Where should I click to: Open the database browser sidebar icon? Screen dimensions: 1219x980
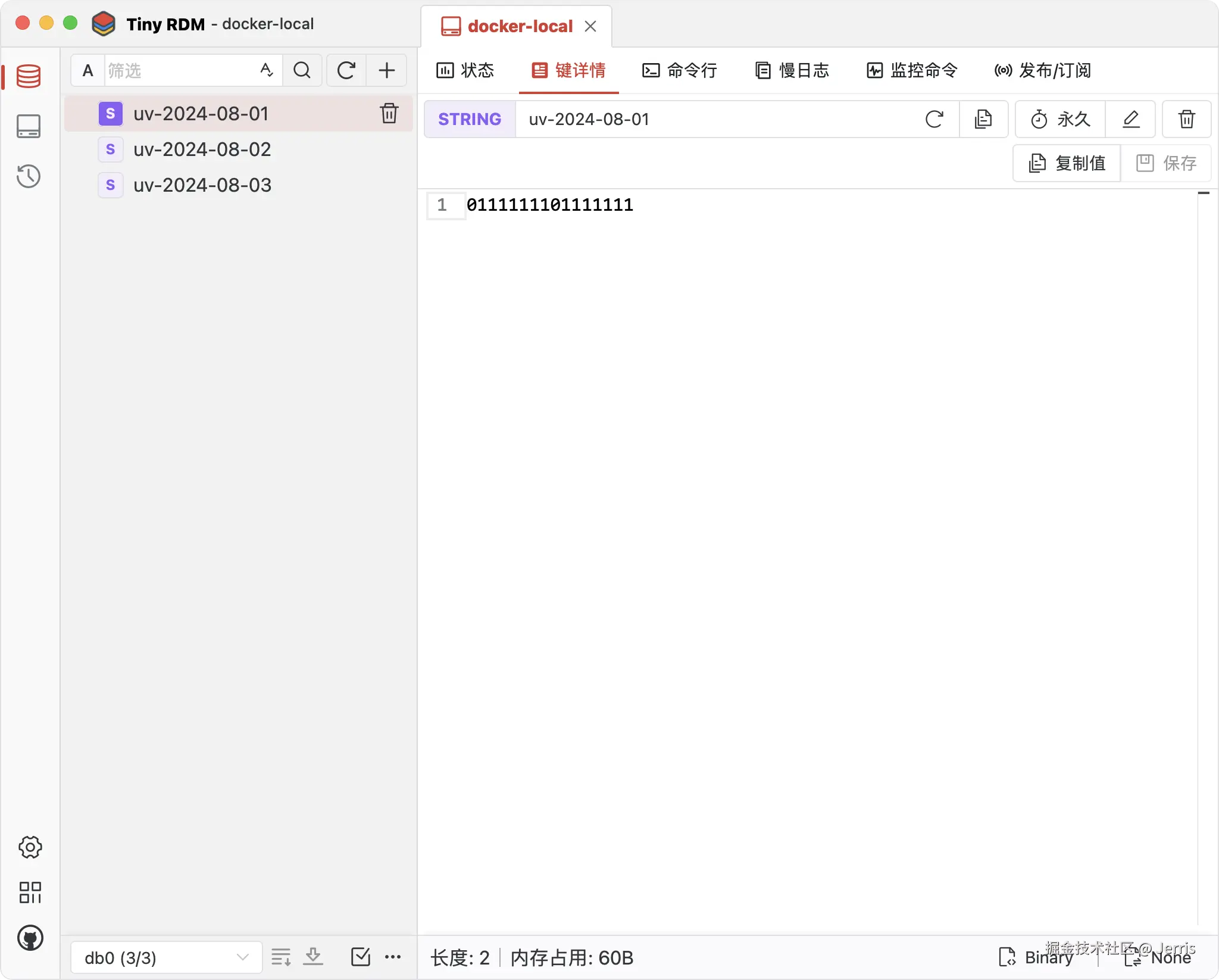[29, 76]
